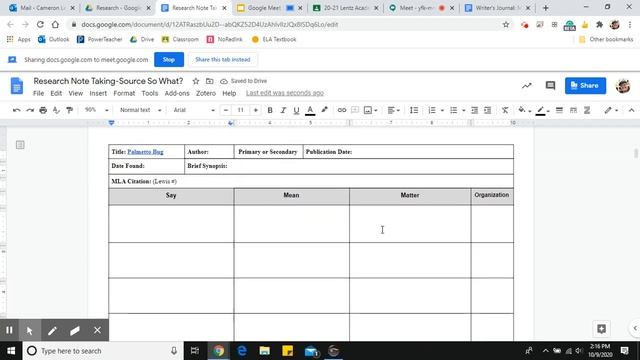Image resolution: width=640 pixels, height=360 pixels.
Task: Open the Add-ons menu
Action: tap(177, 93)
